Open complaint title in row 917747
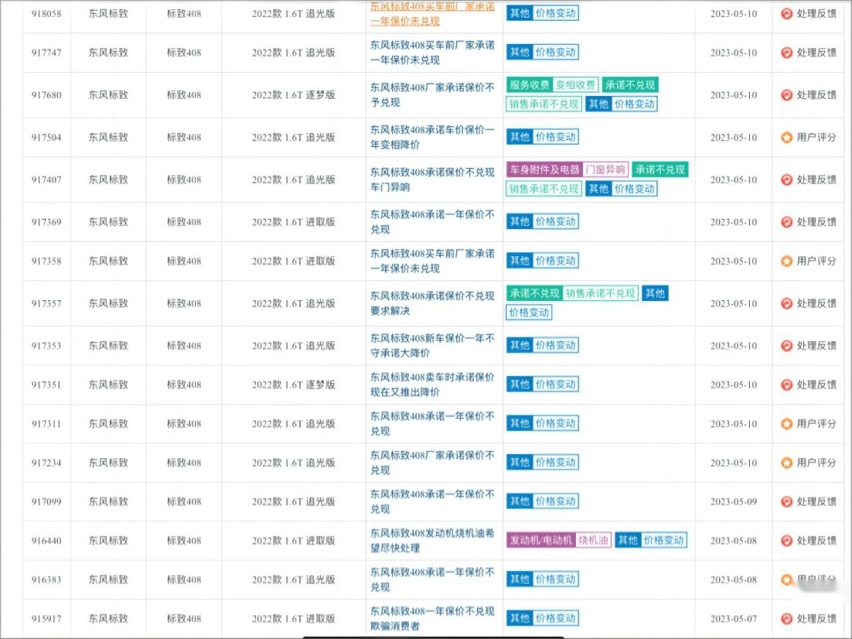852x639 pixels. coord(433,53)
